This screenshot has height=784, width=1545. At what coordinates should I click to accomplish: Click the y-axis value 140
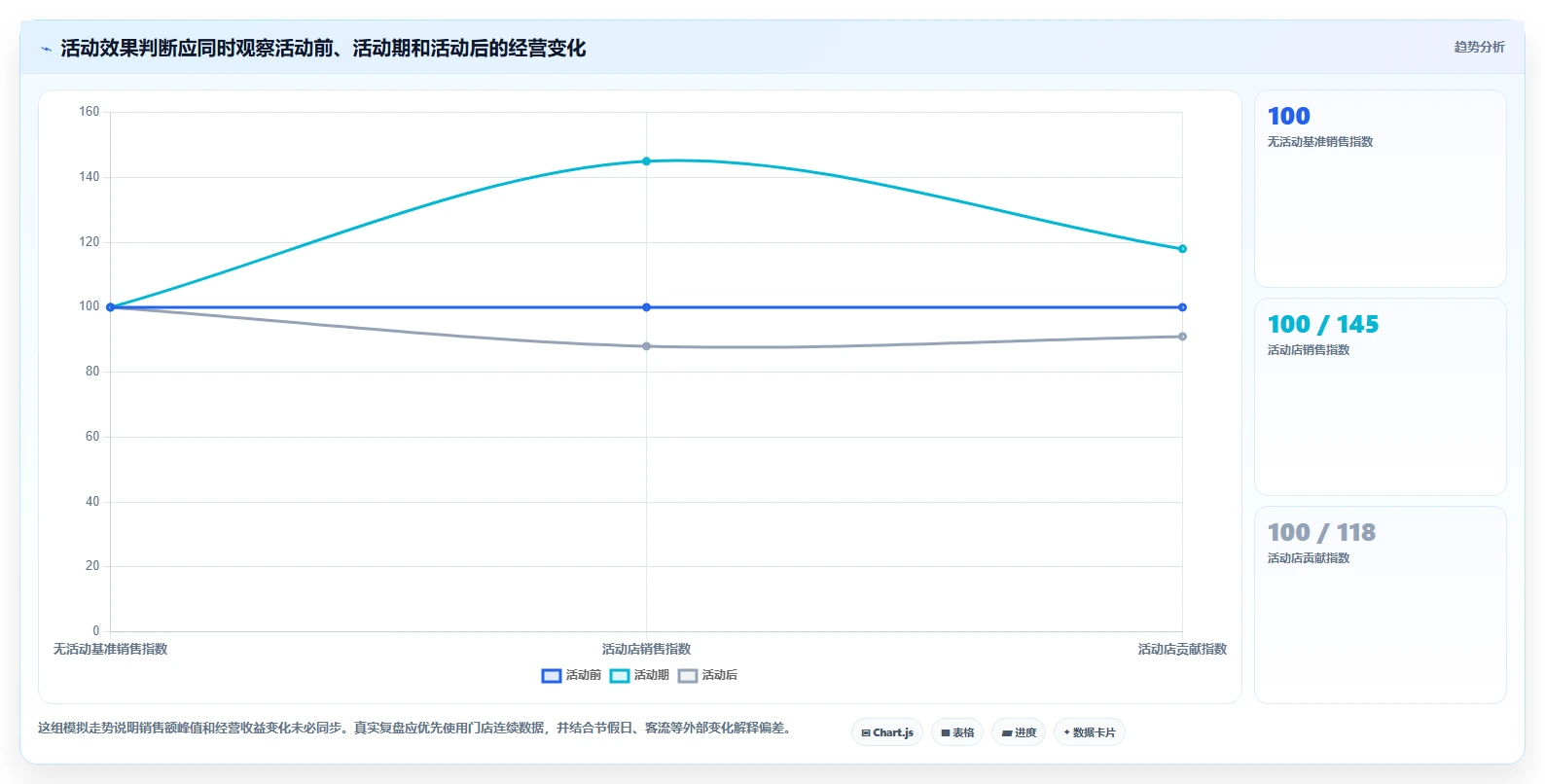click(x=90, y=177)
